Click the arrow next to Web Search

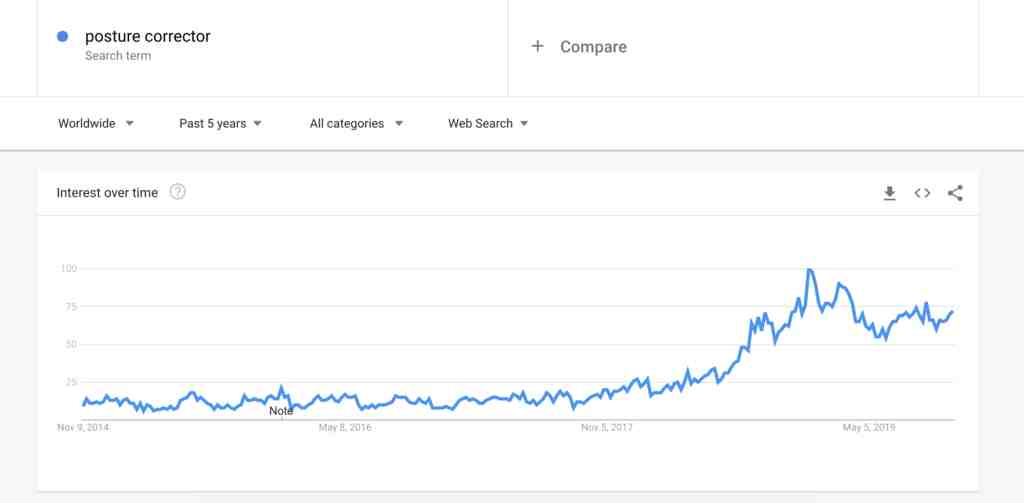pyautogui.click(x=524, y=123)
